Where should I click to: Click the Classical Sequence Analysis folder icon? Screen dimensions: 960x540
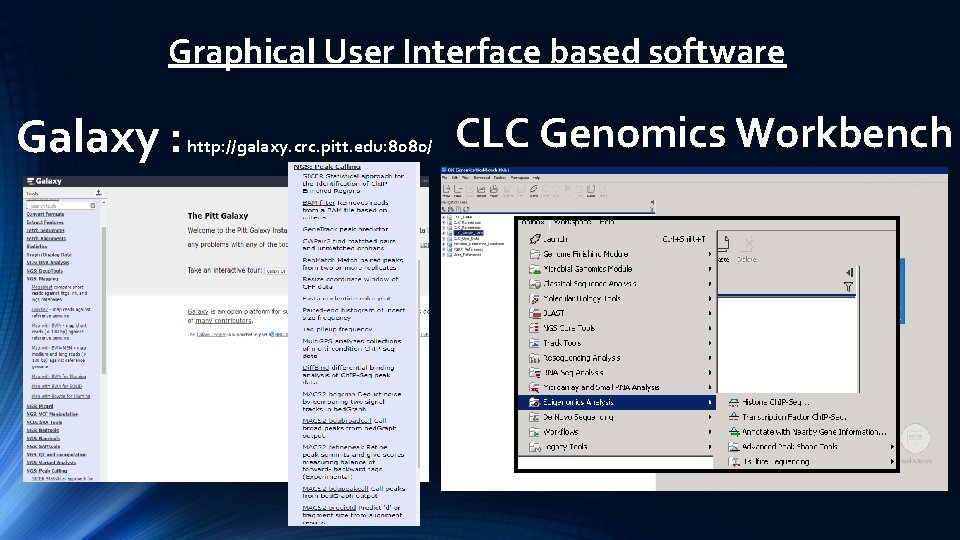tap(535, 283)
